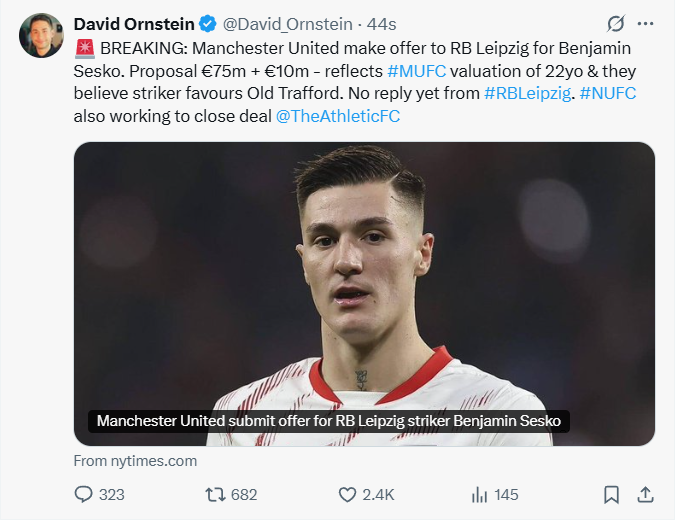Screen dimensions: 675x520
Task: Like the tweet with heart icon
Action: point(348,494)
